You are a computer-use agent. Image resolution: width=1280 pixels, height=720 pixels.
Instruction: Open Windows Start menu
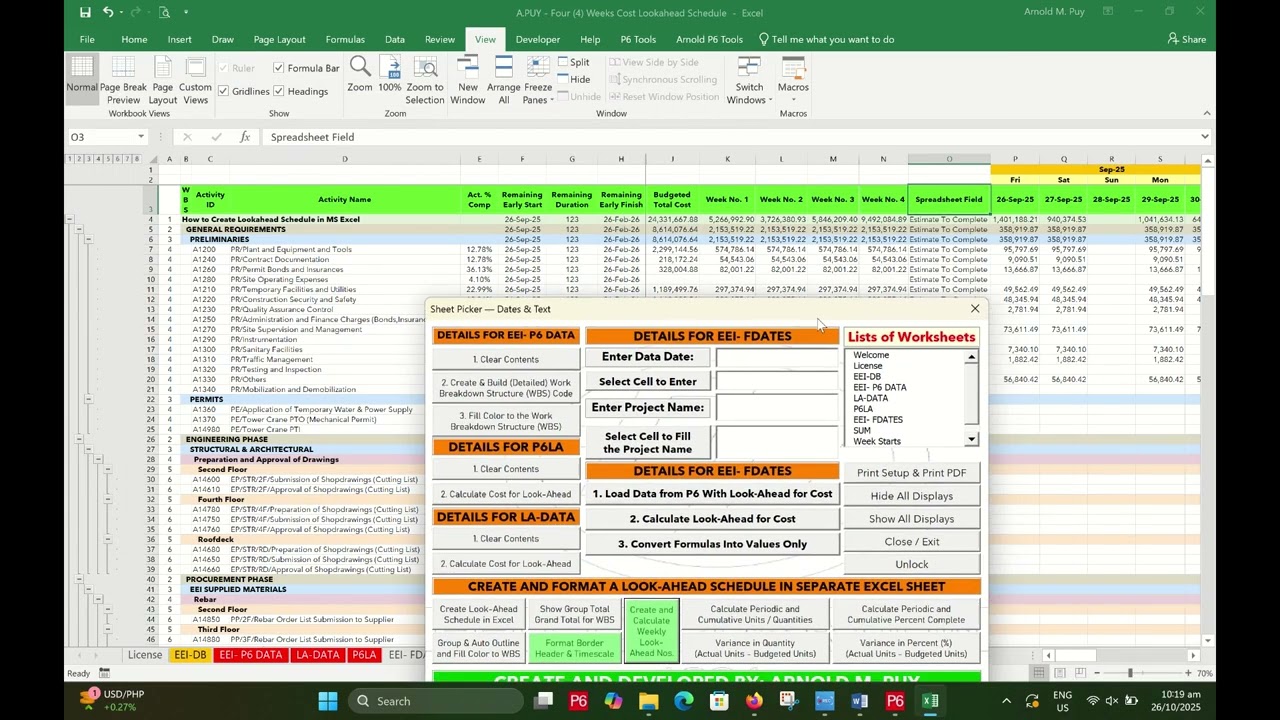[x=328, y=701]
